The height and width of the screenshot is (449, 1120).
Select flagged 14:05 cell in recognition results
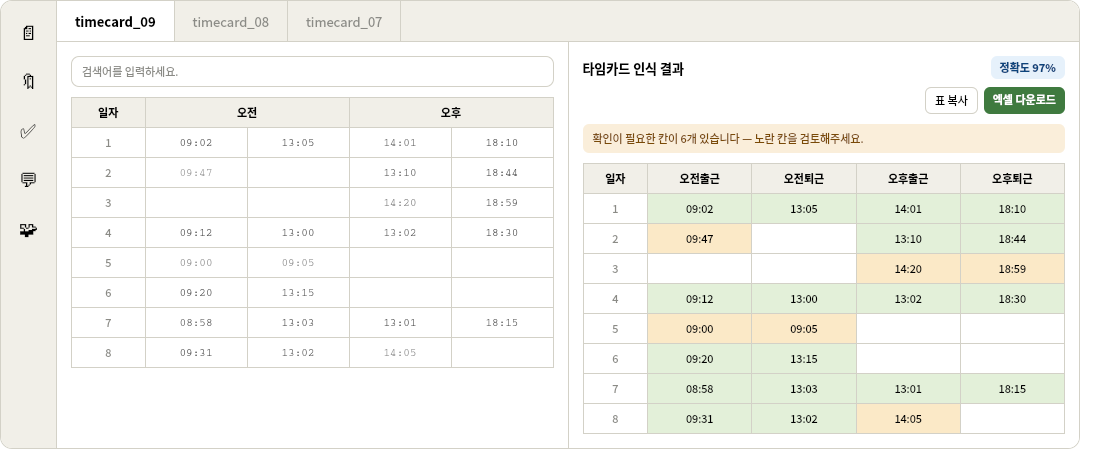pyautogui.click(x=908, y=419)
